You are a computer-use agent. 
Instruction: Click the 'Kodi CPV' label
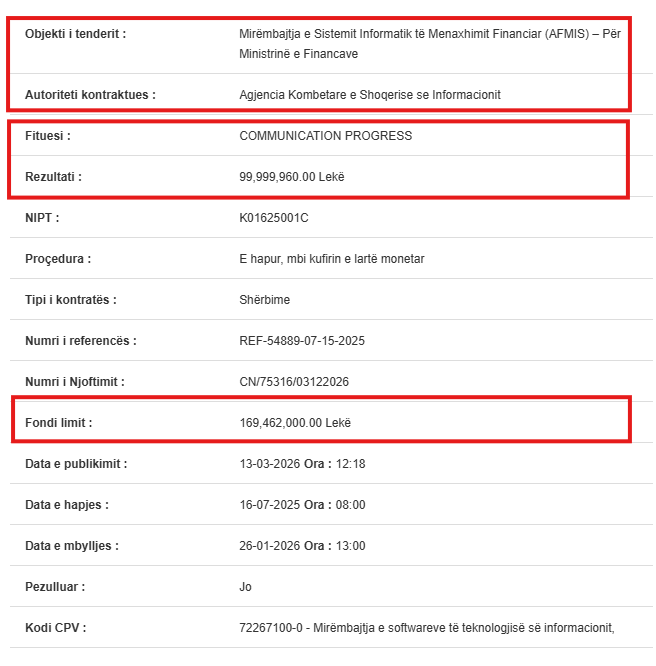tap(55, 628)
